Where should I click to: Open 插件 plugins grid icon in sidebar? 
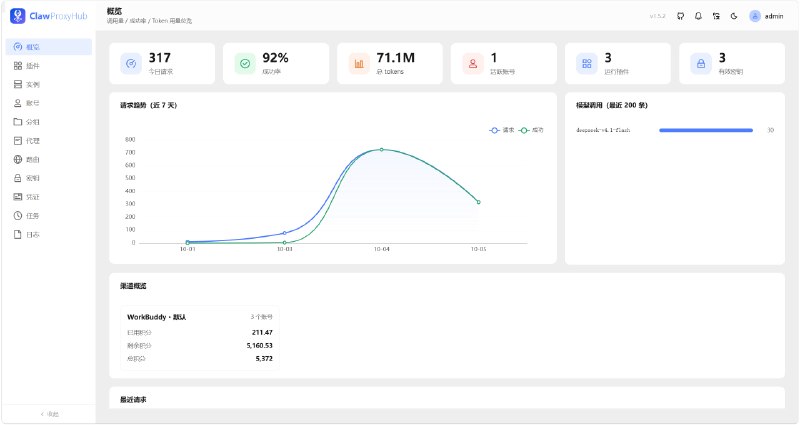pos(18,66)
